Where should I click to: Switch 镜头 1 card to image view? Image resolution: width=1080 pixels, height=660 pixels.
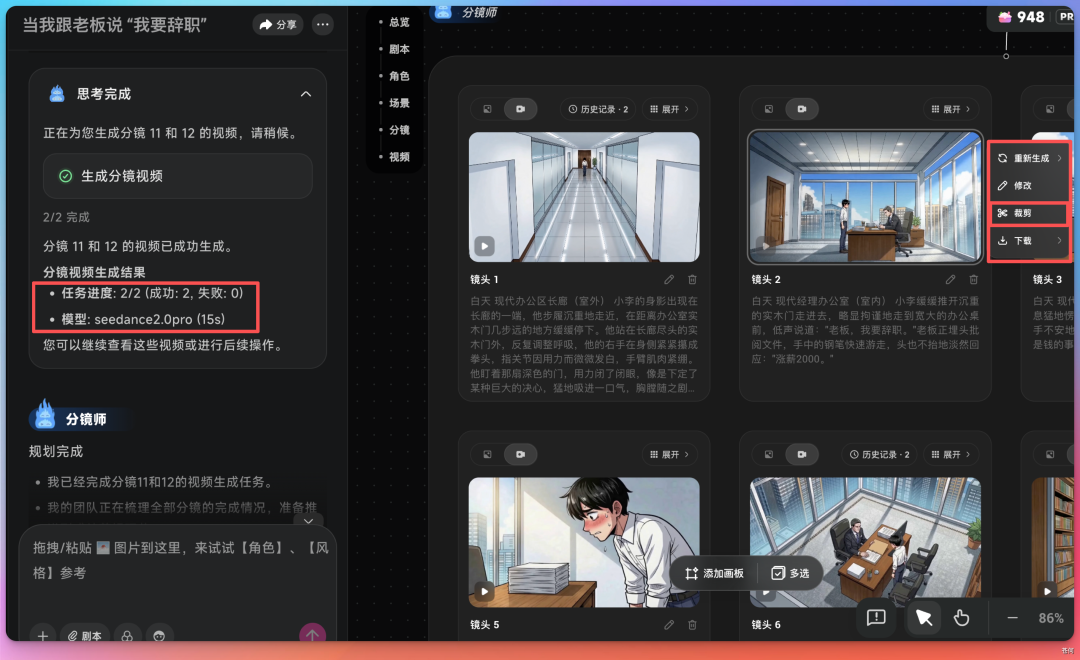487,108
